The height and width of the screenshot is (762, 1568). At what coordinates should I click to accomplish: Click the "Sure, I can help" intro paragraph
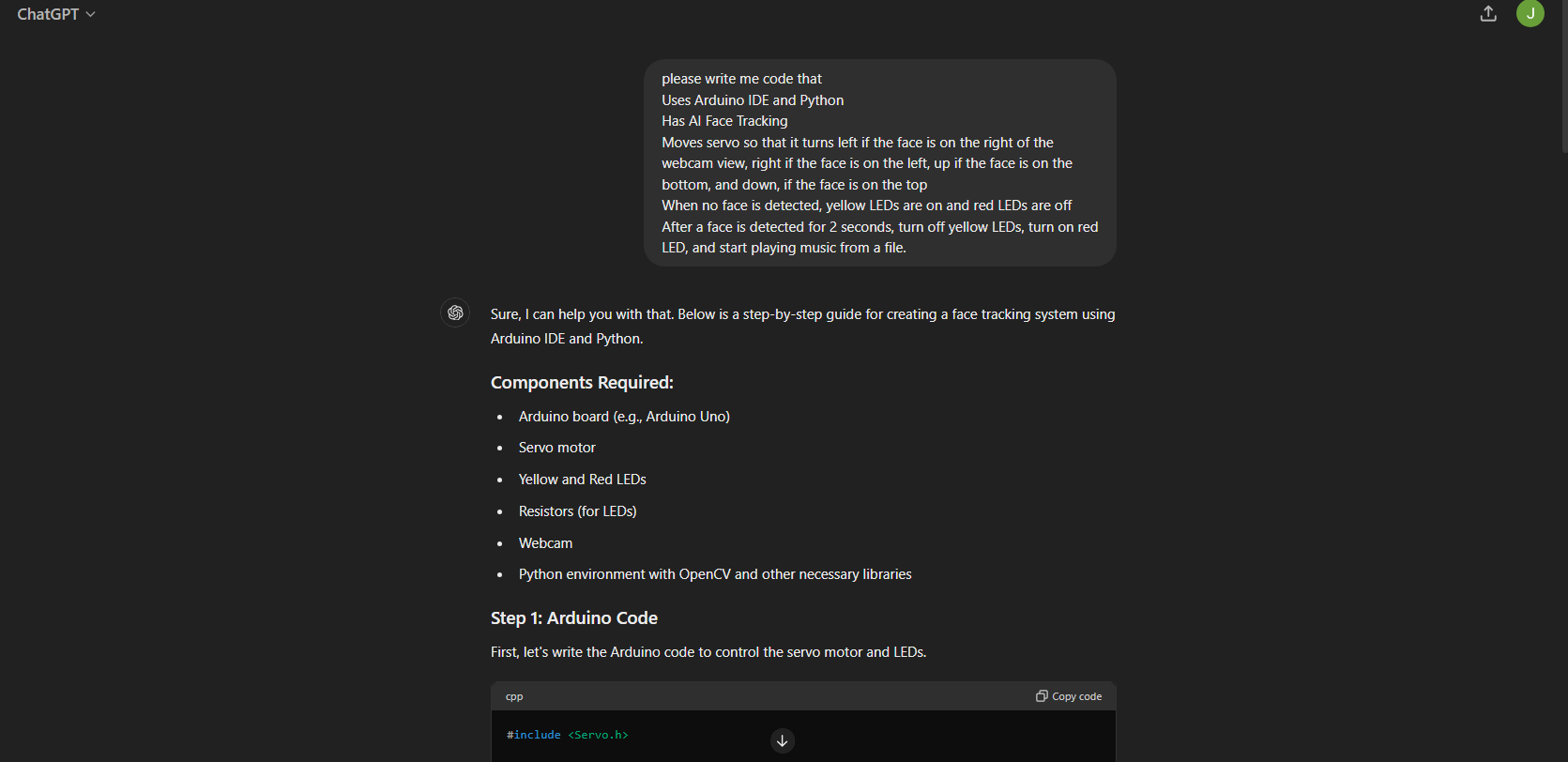[802, 326]
